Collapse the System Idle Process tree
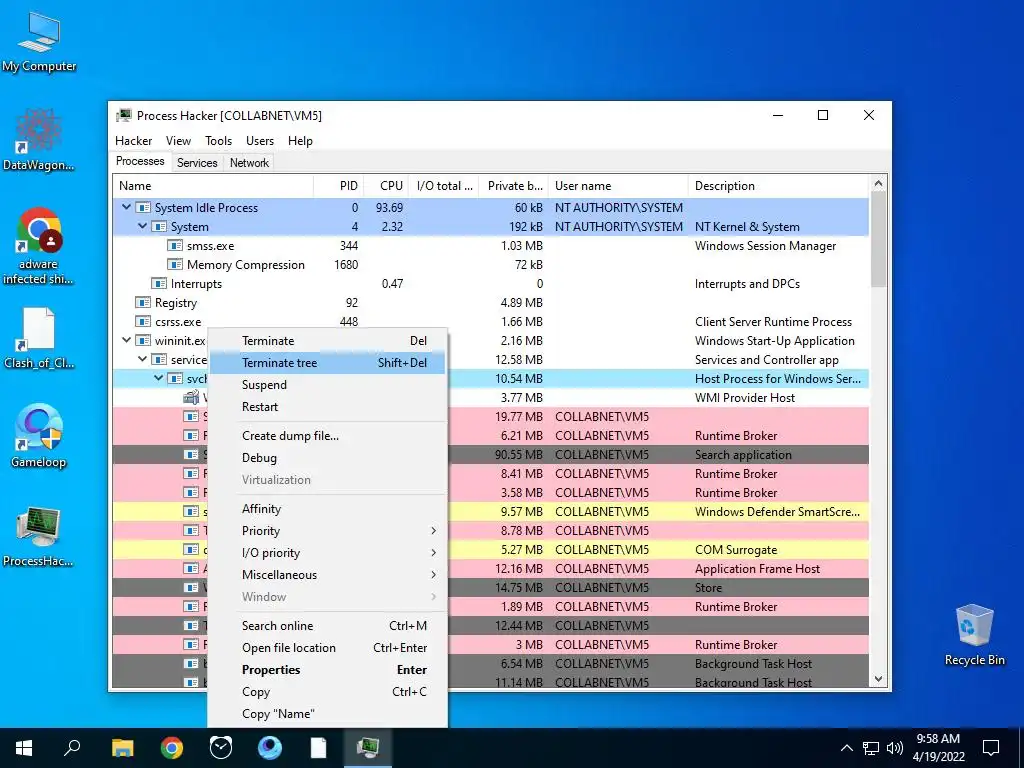This screenshot has height=768, width=1024. click(x=126, y=207)
